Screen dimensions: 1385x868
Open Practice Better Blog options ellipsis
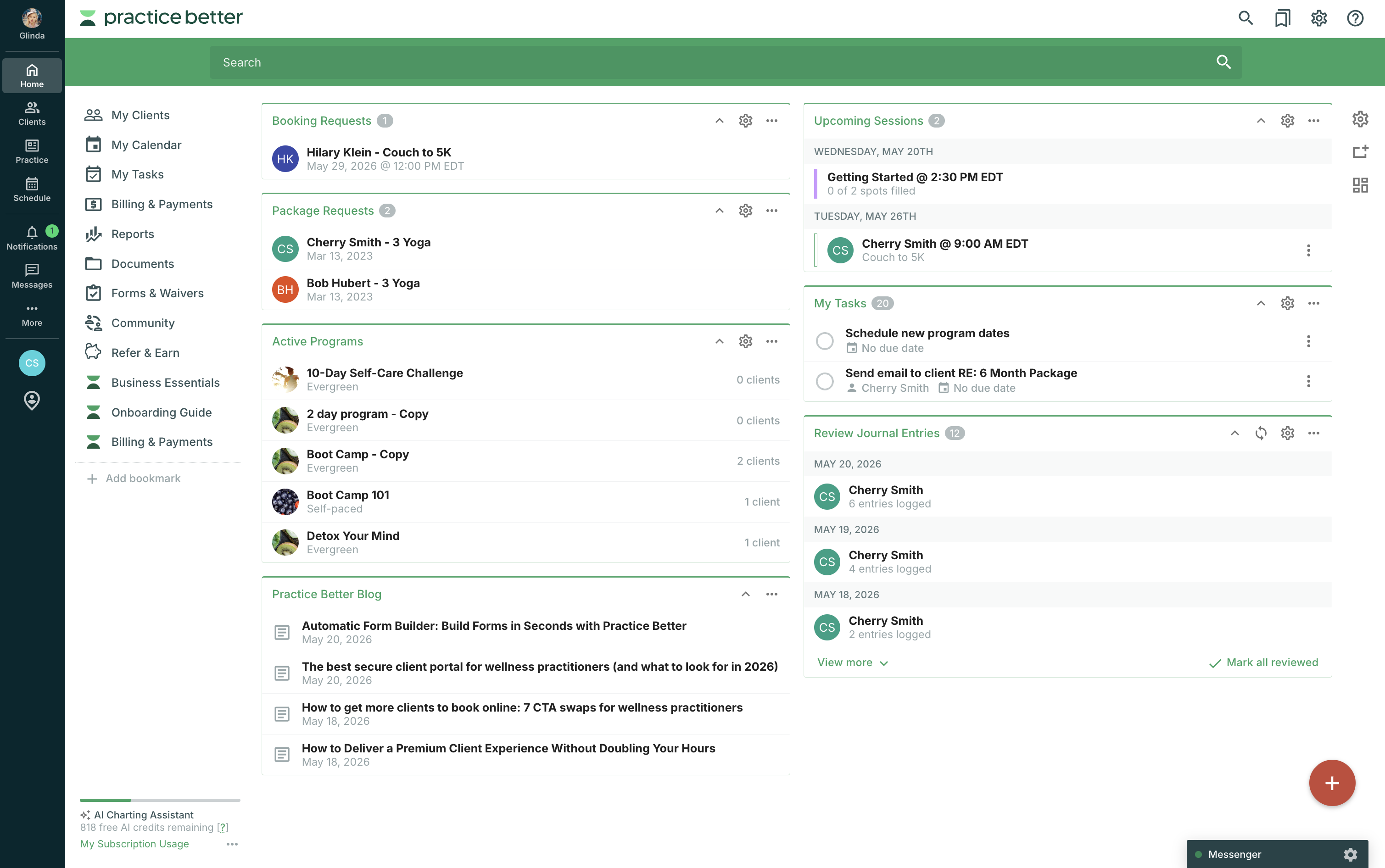tap(772, 594)
